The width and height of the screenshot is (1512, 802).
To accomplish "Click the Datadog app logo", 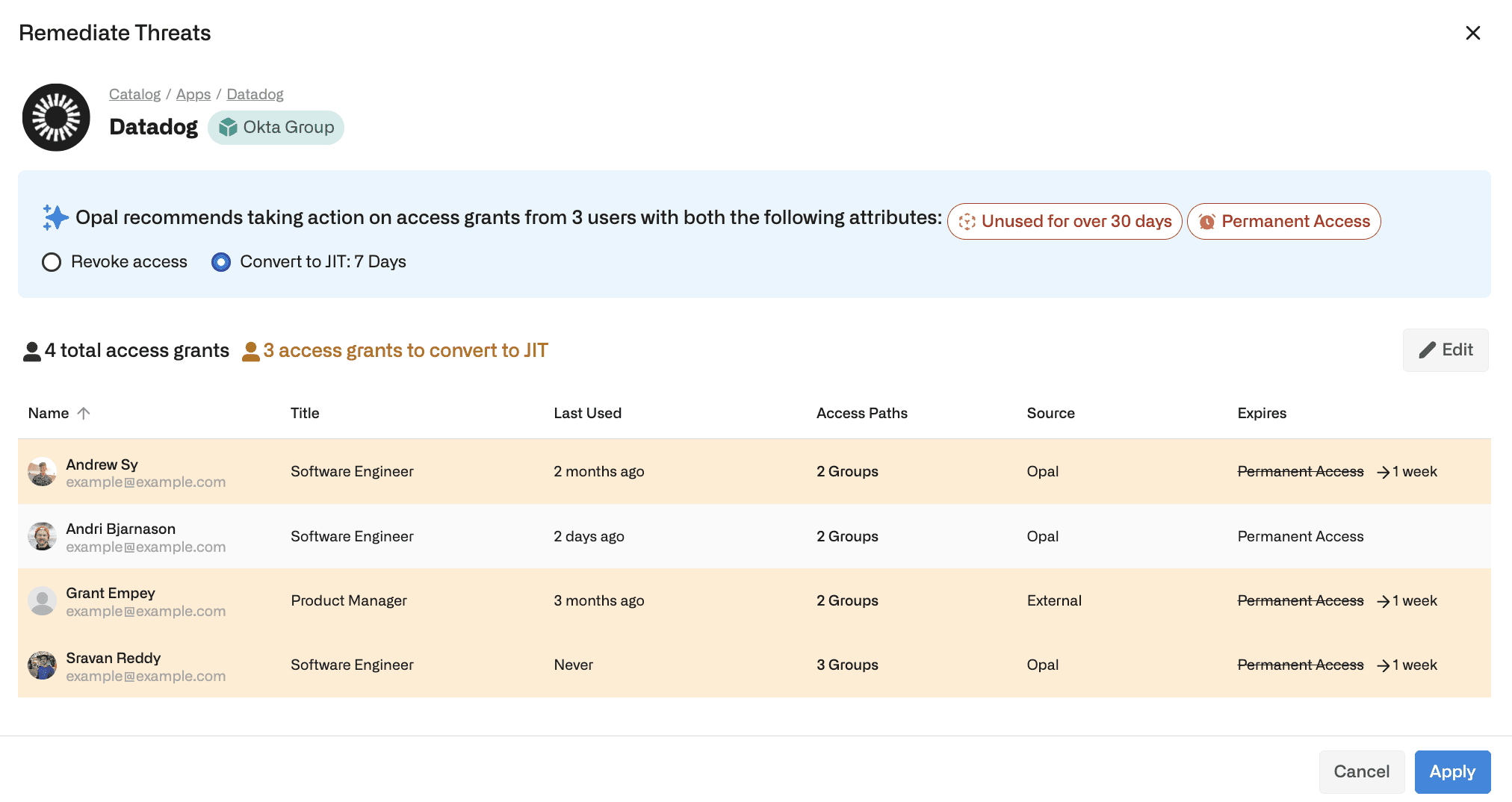I will [56, 117].
